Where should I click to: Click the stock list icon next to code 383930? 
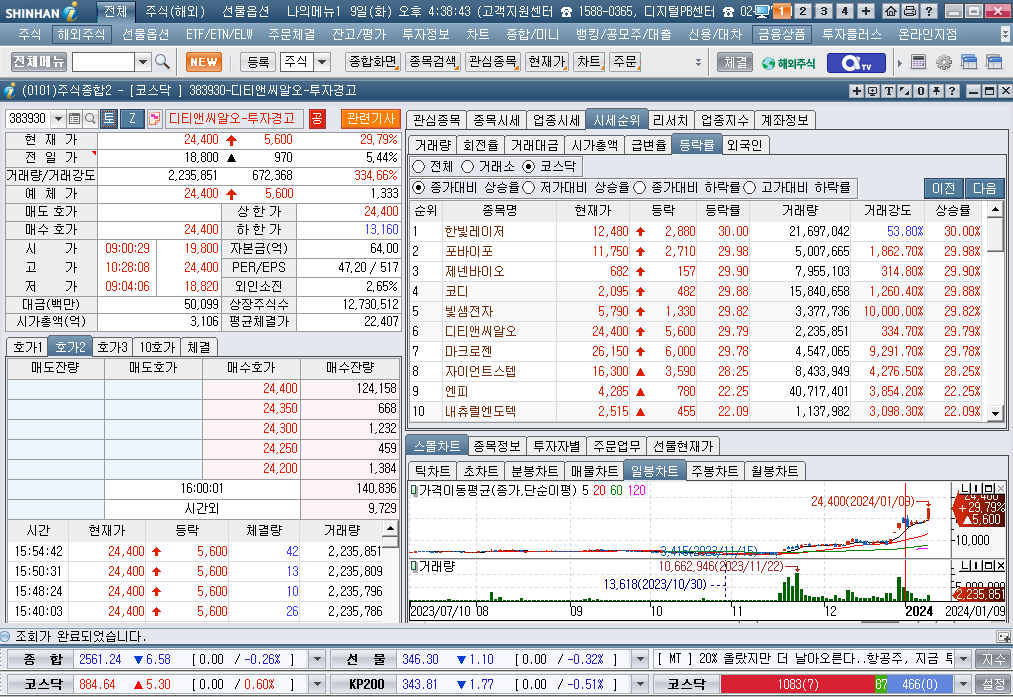pyautogui.click(x=74, y=118)
